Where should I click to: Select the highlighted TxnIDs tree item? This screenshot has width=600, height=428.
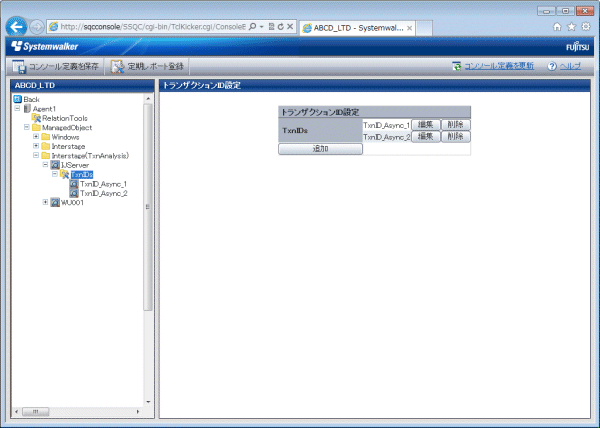[82, 174]
